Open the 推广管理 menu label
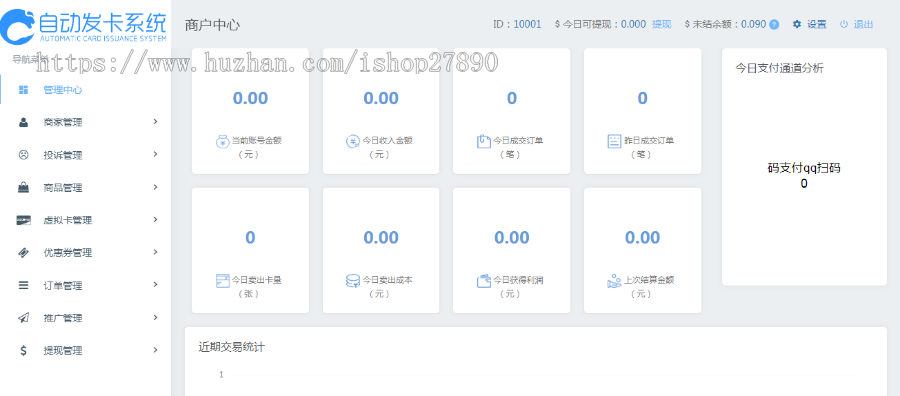Image resolution: width=900 pixels, height=396 pixels. [63, 318]
